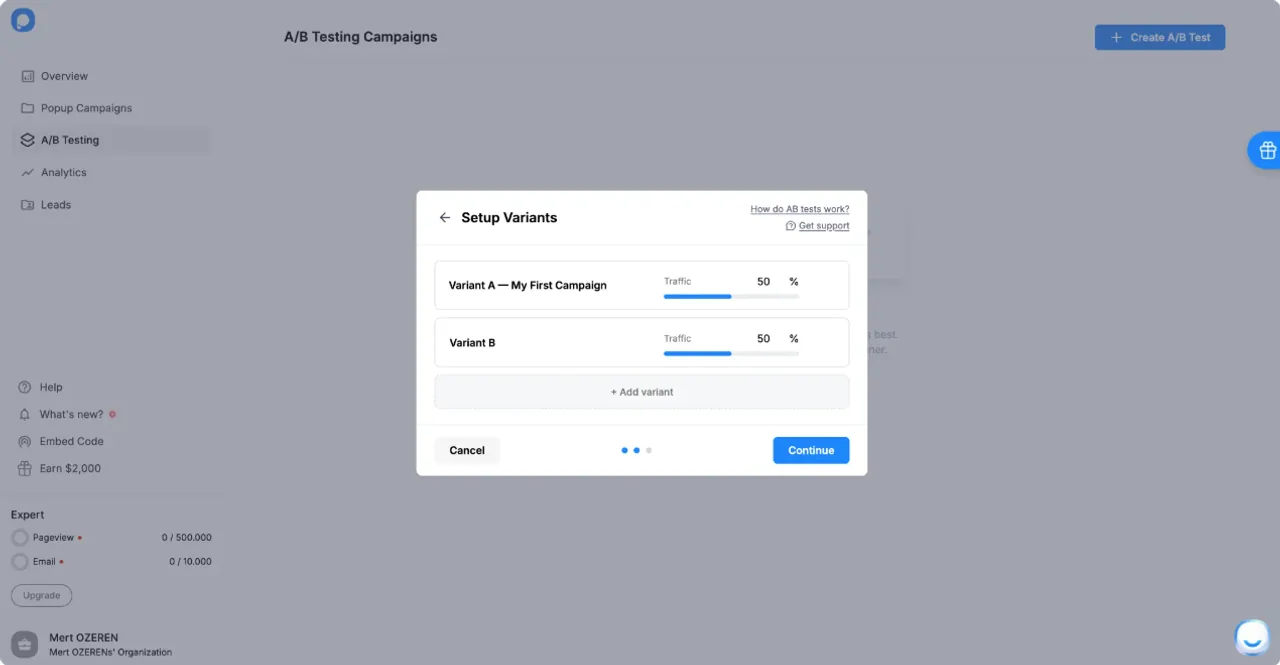The image size is (1280, 665).
Task: Click the Upgrade button
Action: pyautogui.click(x=42, y=595)
